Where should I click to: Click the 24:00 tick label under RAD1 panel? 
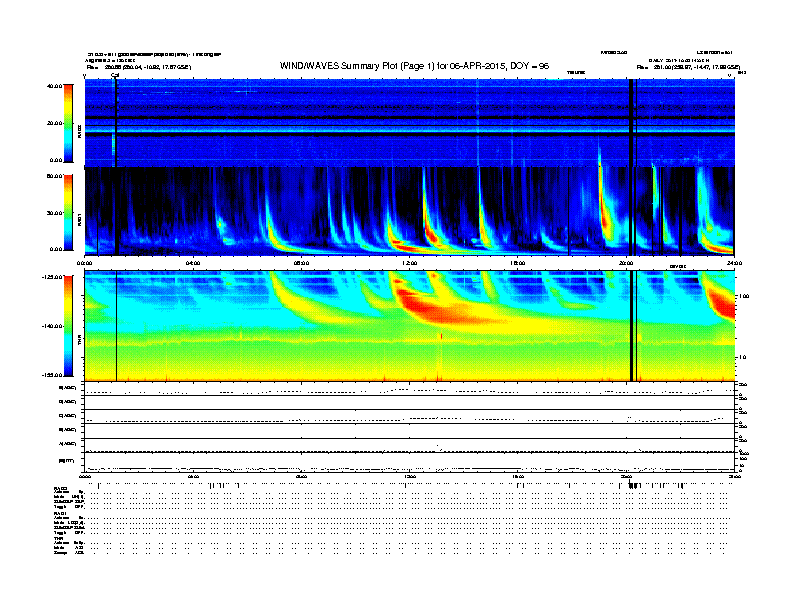734,263
